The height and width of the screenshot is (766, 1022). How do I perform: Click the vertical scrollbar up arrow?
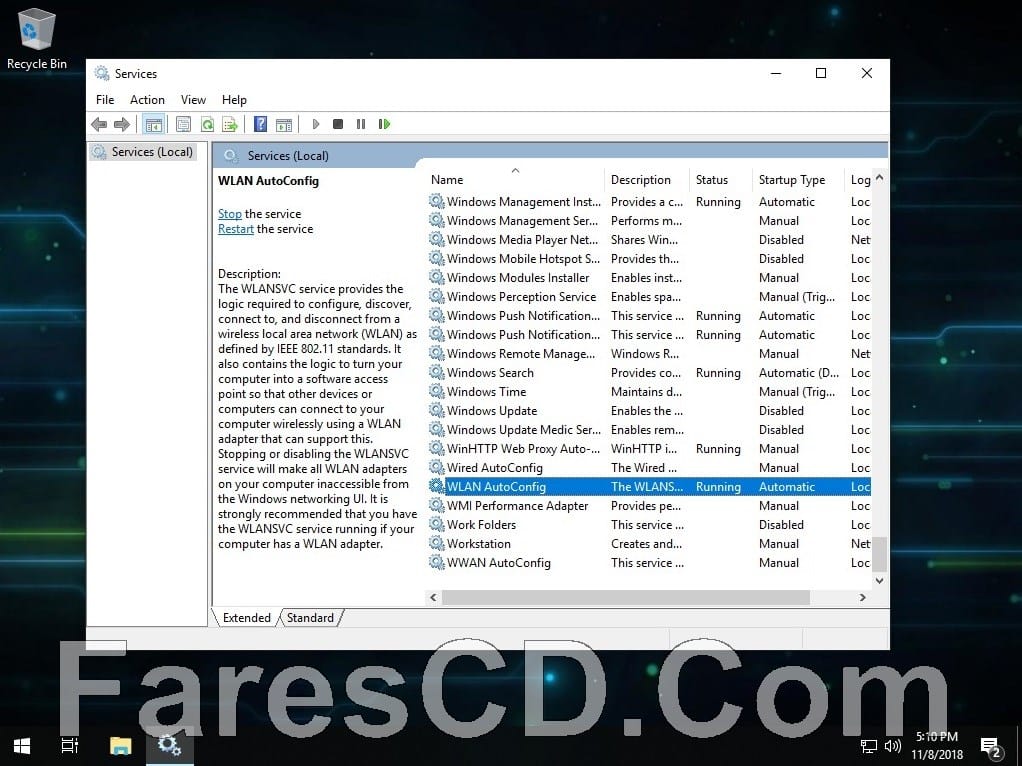879,177
